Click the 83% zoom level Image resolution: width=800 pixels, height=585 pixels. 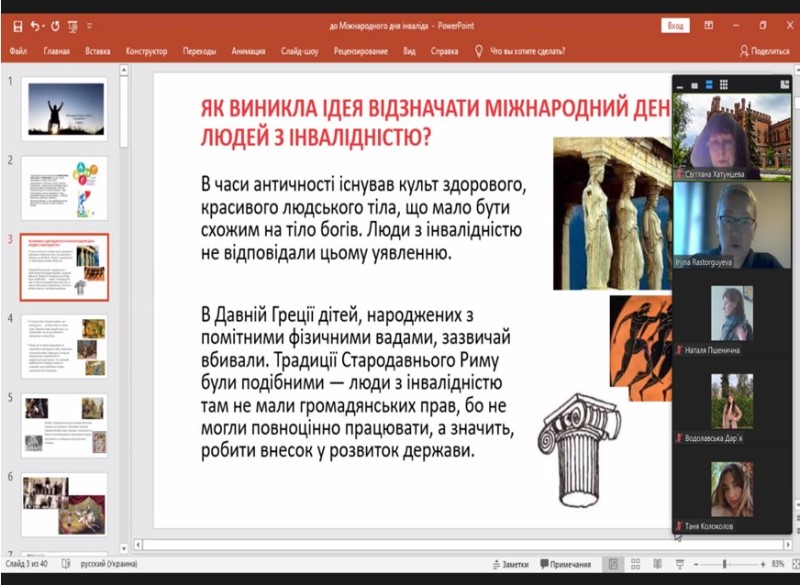778,564
